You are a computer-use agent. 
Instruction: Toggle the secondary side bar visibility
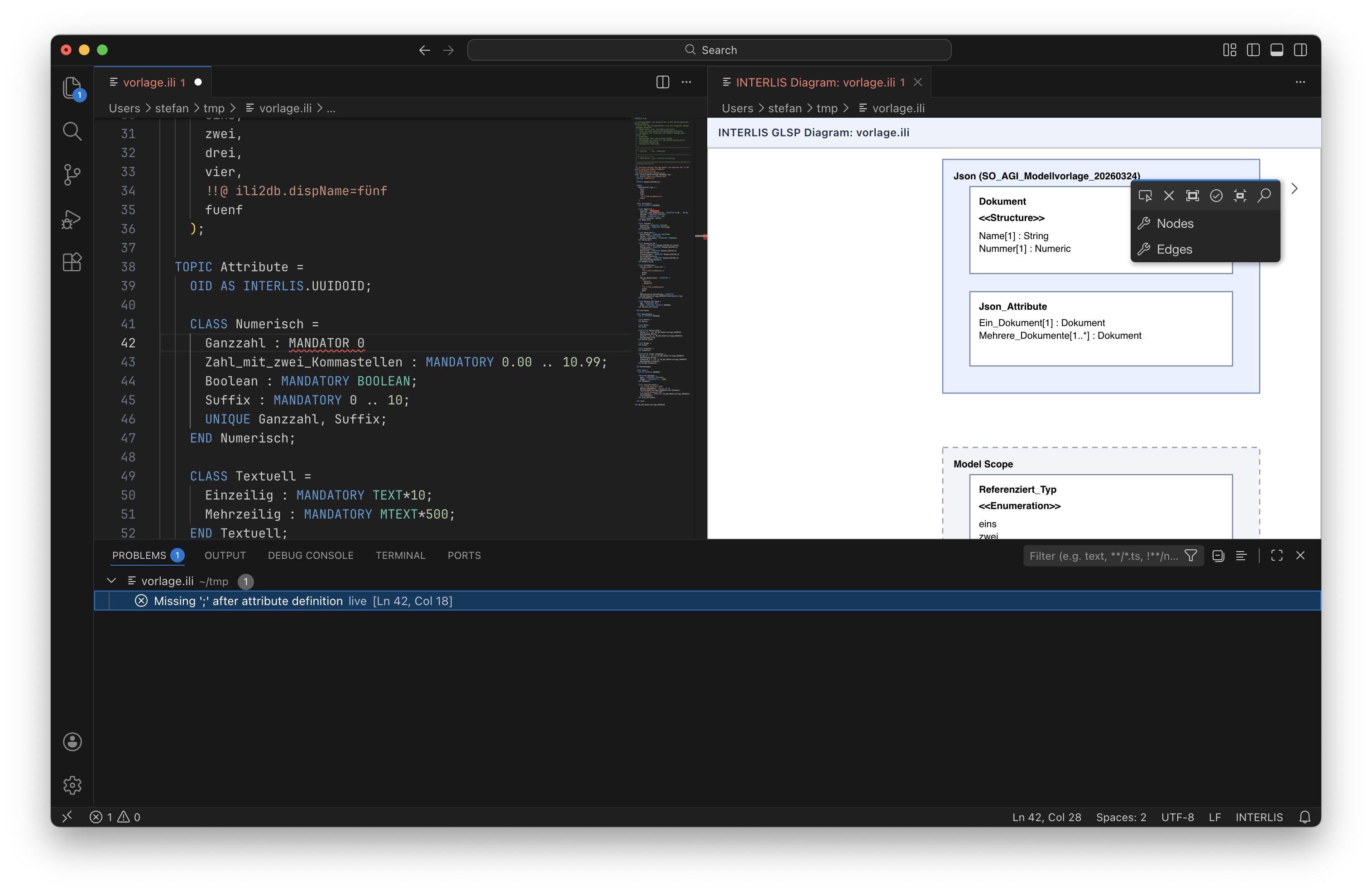coord(1300,50)
